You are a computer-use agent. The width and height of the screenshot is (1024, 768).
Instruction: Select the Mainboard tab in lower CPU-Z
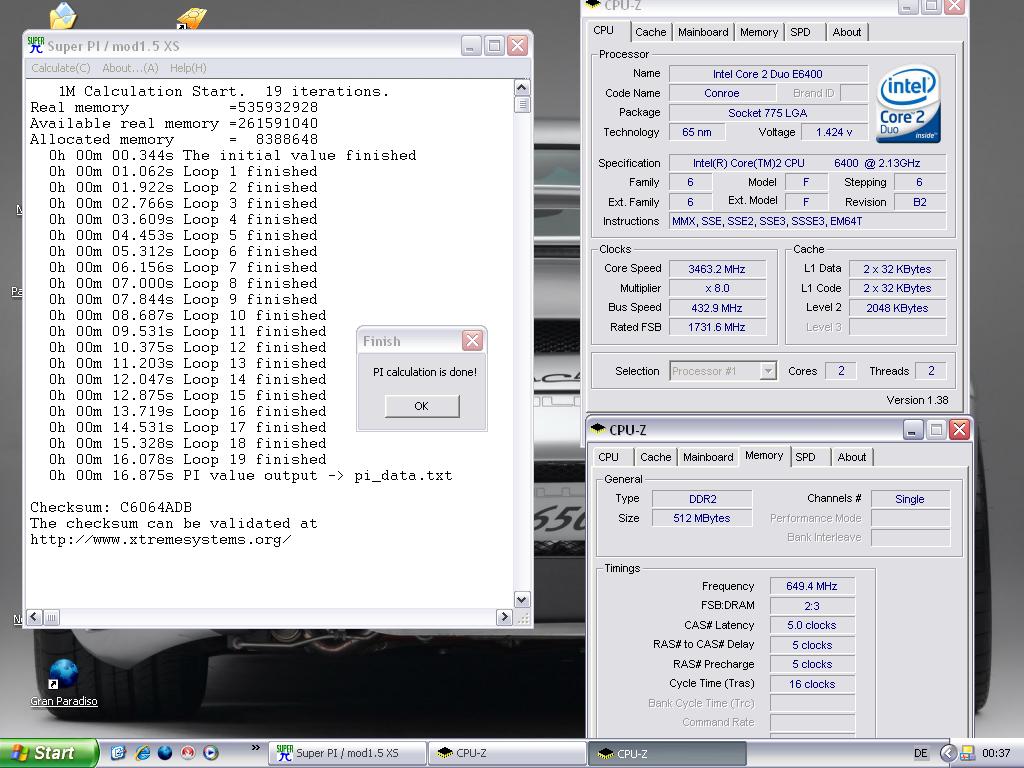tap(708, 457)
